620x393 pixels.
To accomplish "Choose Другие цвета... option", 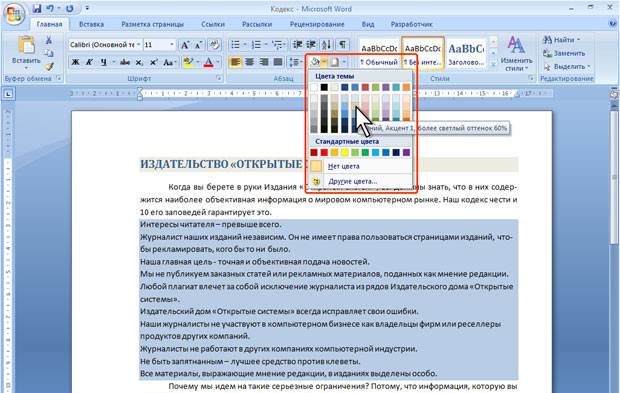I will tap(360, 181).
